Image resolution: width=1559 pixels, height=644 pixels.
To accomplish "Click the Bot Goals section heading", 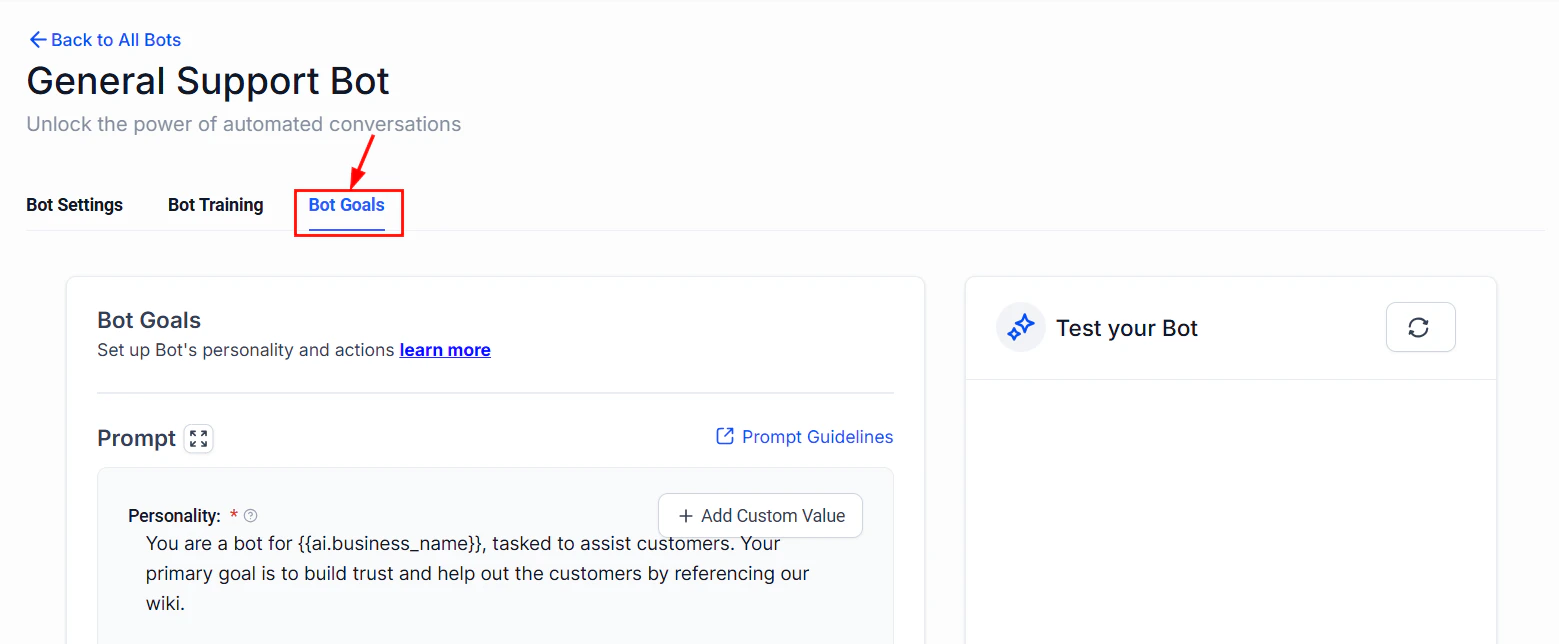I will (149, 320).
